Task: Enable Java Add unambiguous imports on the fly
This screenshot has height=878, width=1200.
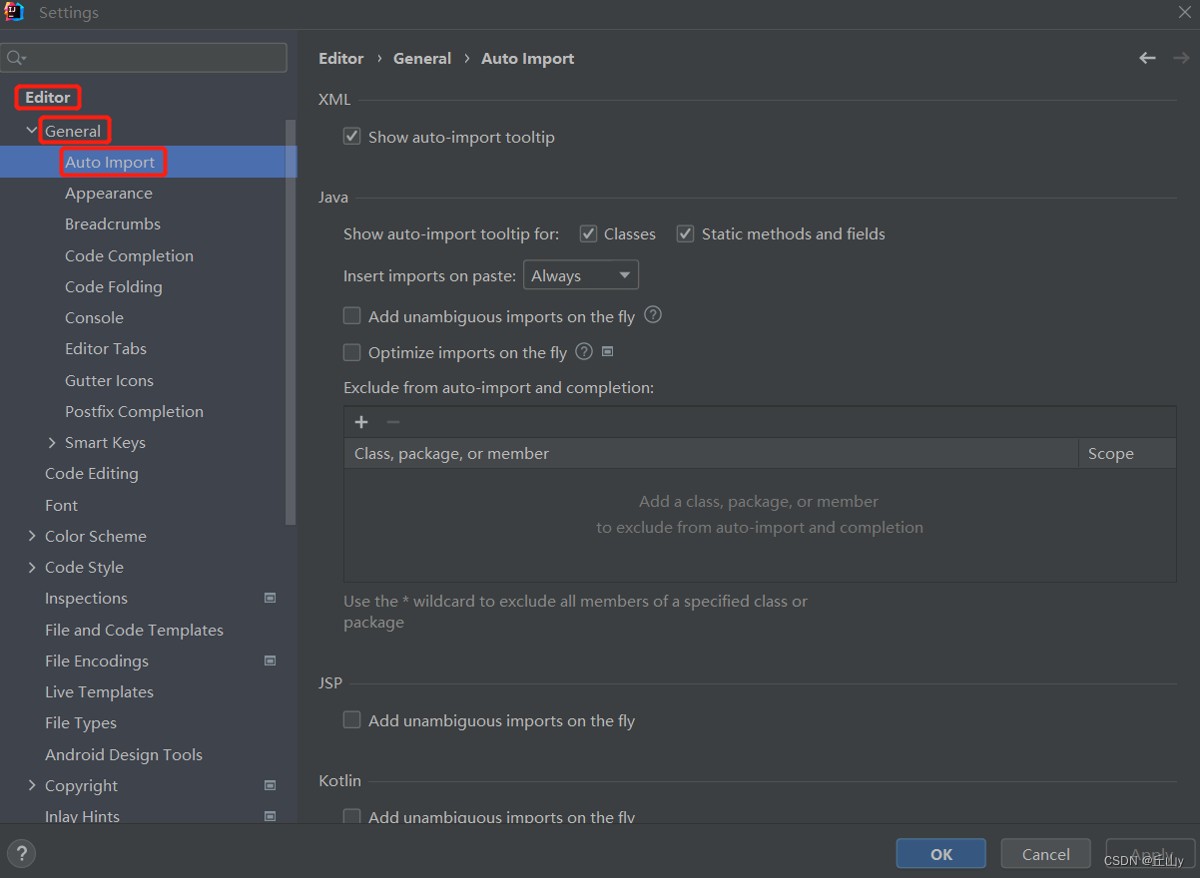Action: (352, 316)
